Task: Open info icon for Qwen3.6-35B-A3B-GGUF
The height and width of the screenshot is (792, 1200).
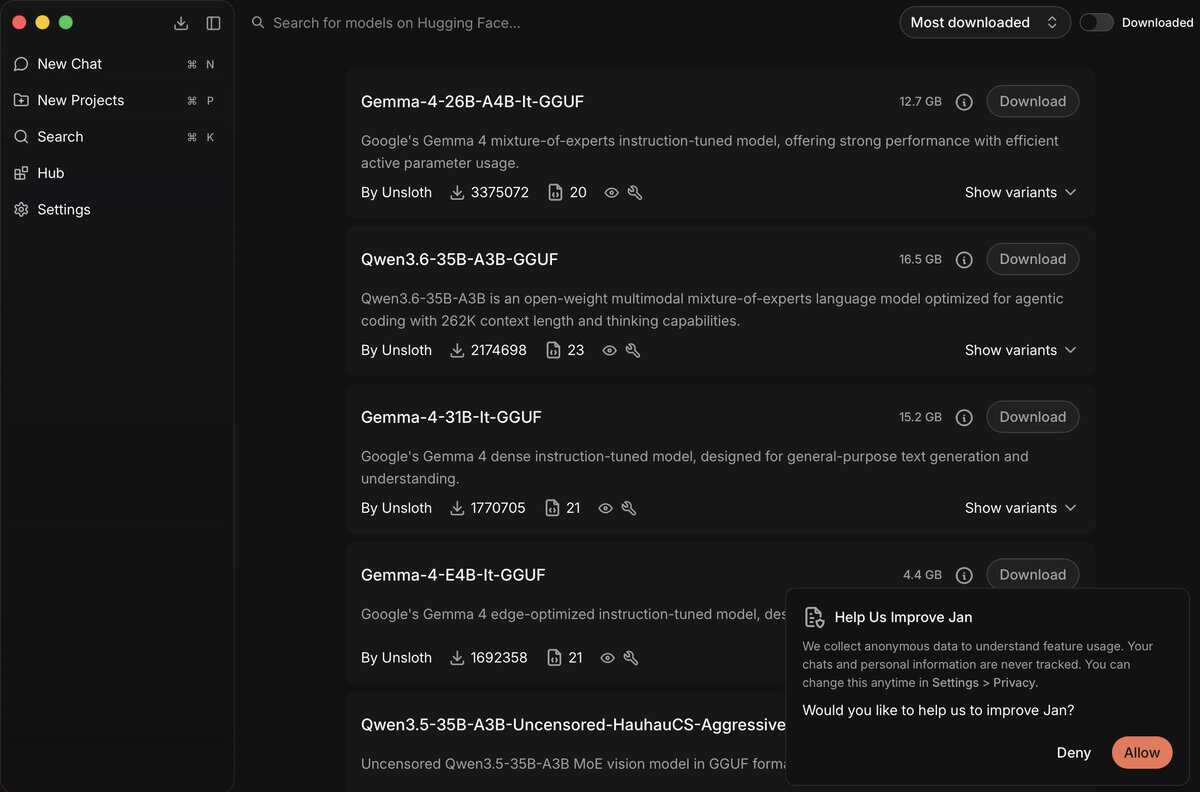Action: (964, 260)
